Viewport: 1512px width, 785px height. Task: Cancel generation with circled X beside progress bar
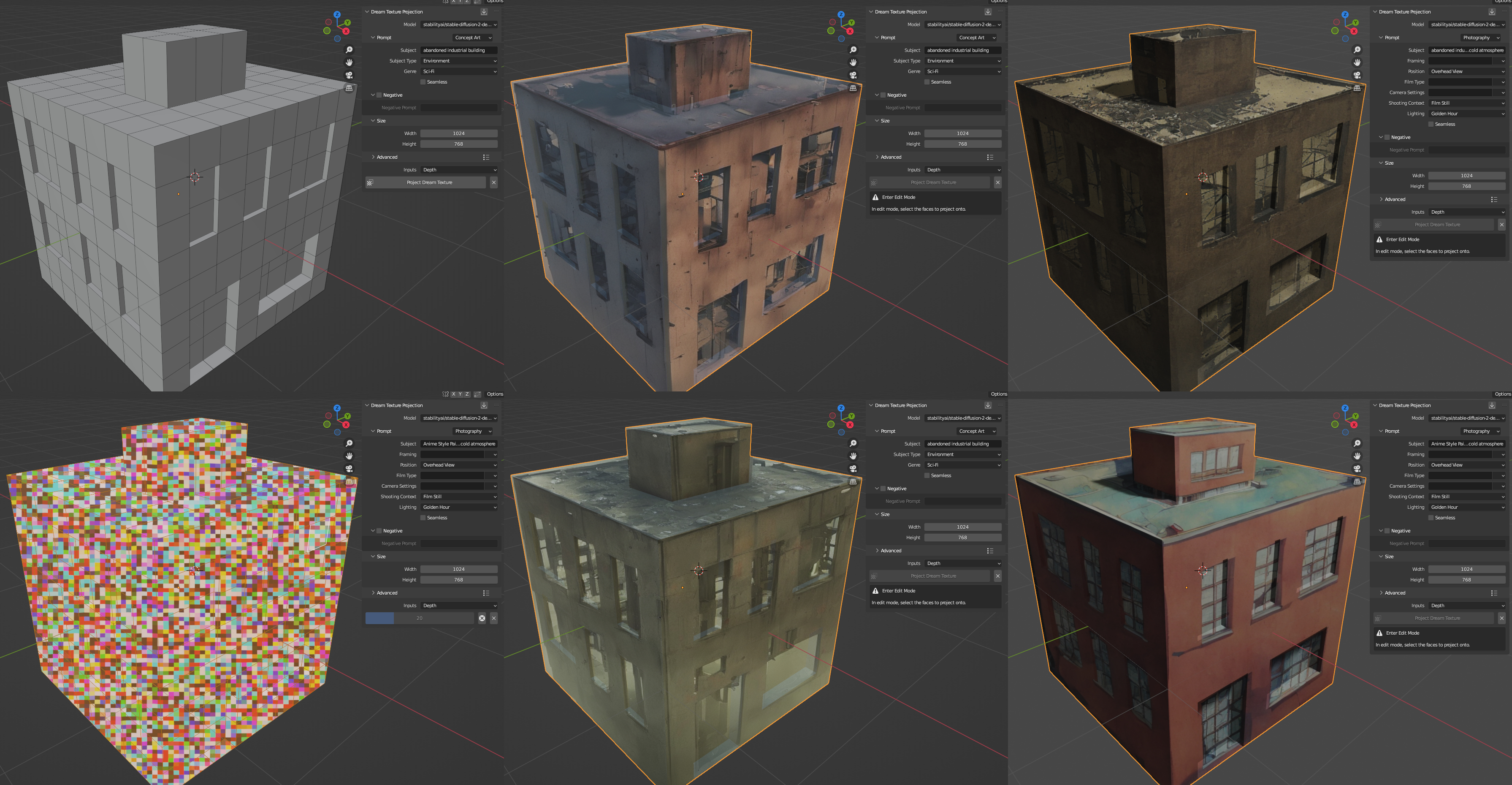click(x=482, y=618)
